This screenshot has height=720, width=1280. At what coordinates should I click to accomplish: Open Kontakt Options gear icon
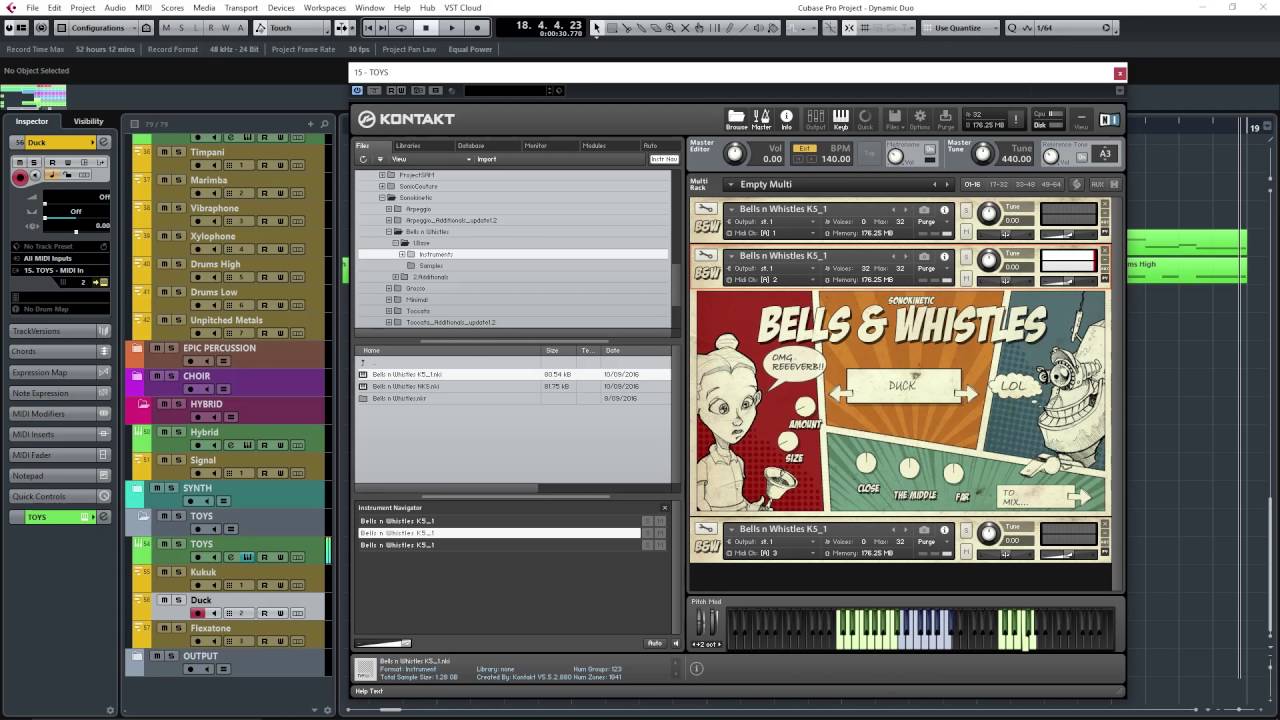coord(920,118)
